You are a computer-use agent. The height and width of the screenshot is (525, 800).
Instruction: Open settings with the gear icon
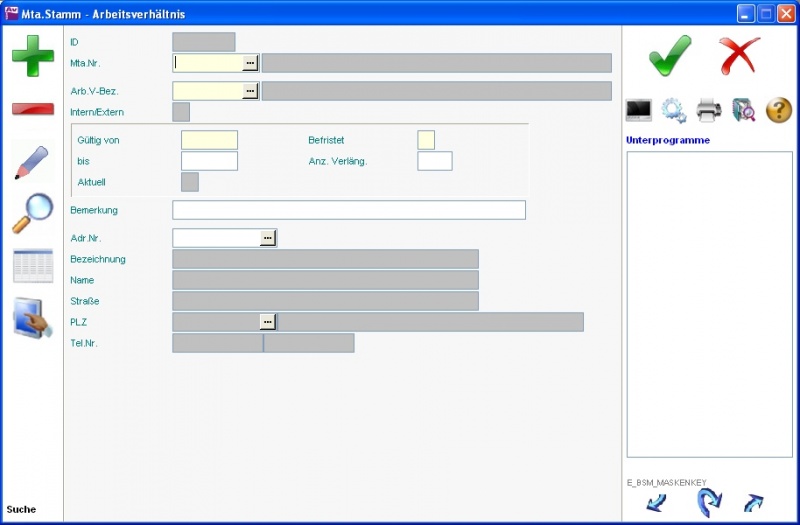tap(674, 110)
